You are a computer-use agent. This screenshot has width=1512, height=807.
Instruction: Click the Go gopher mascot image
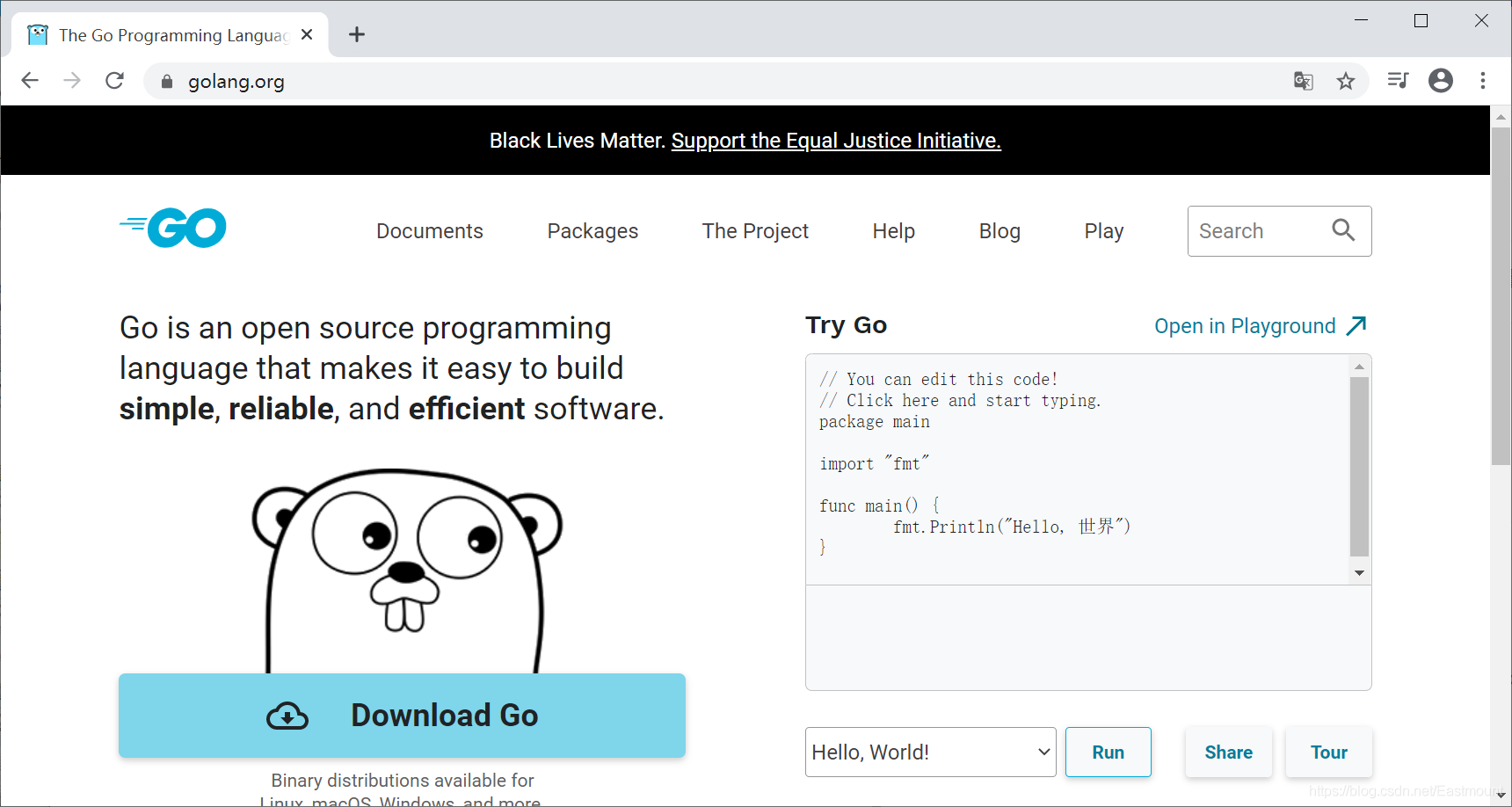(x=407, y=571)
